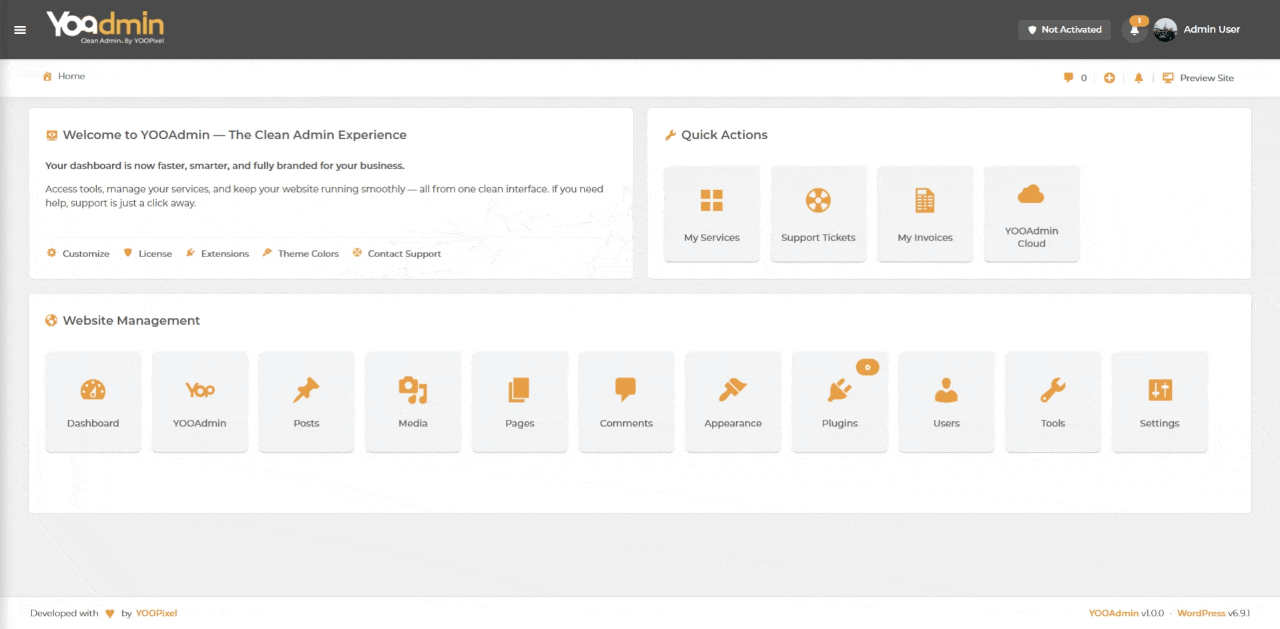Click the Admin User avatar
This screenshot has height=629, width=1280.
(x=1165, y=30)
